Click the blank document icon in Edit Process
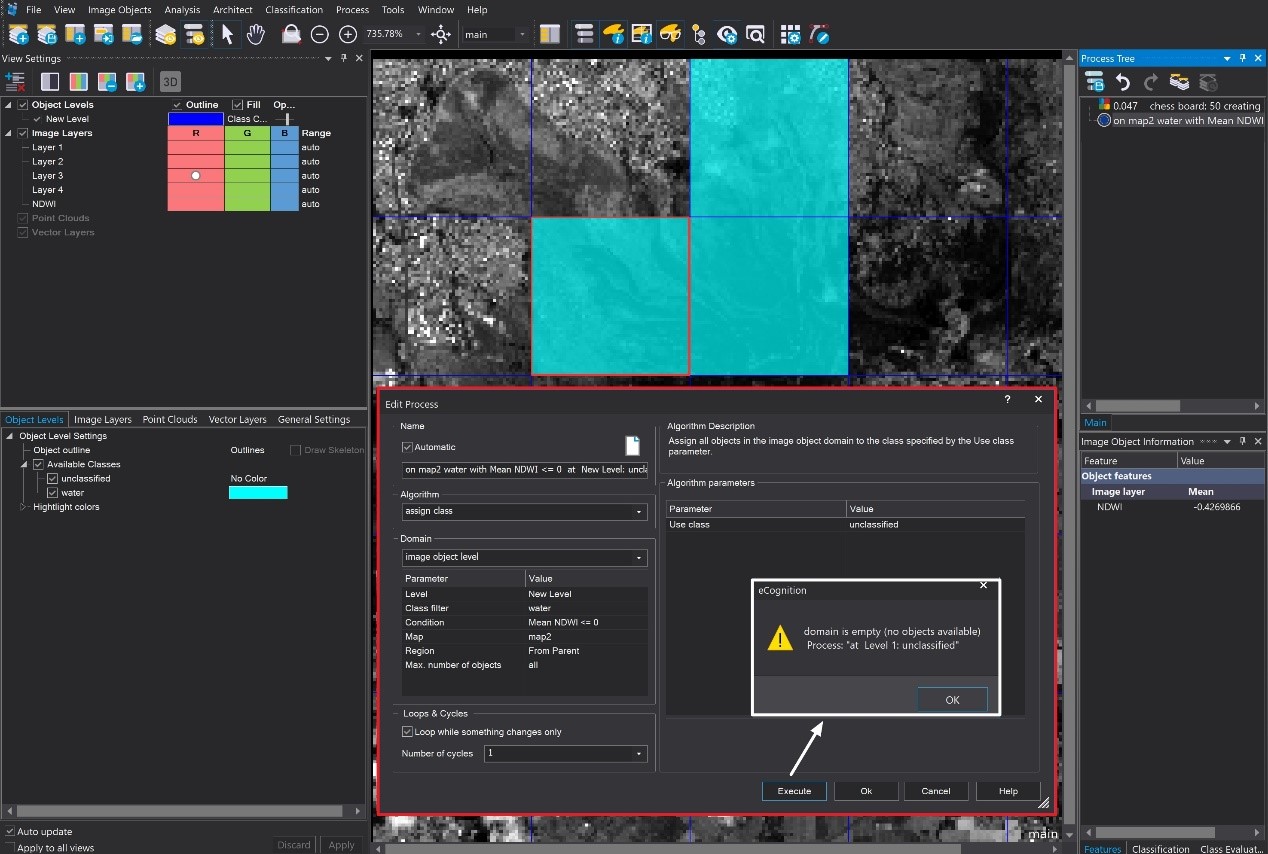The height and width of the screenshot is (854, 1268). click(632, 446)
